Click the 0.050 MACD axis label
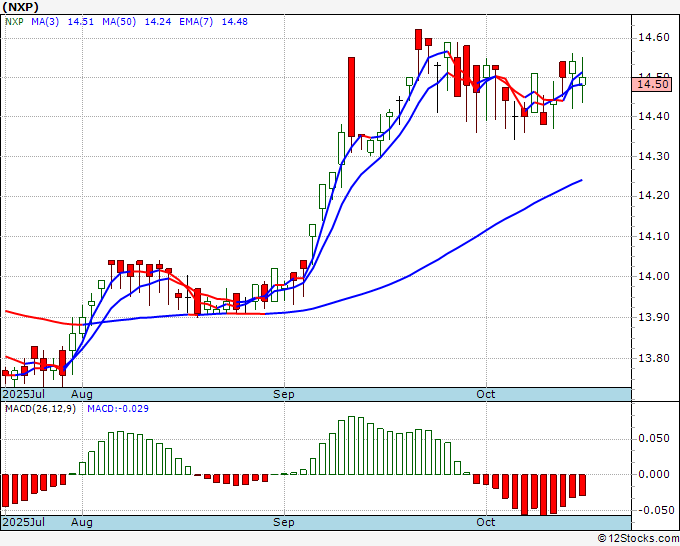680x546 pixels. 654,438
